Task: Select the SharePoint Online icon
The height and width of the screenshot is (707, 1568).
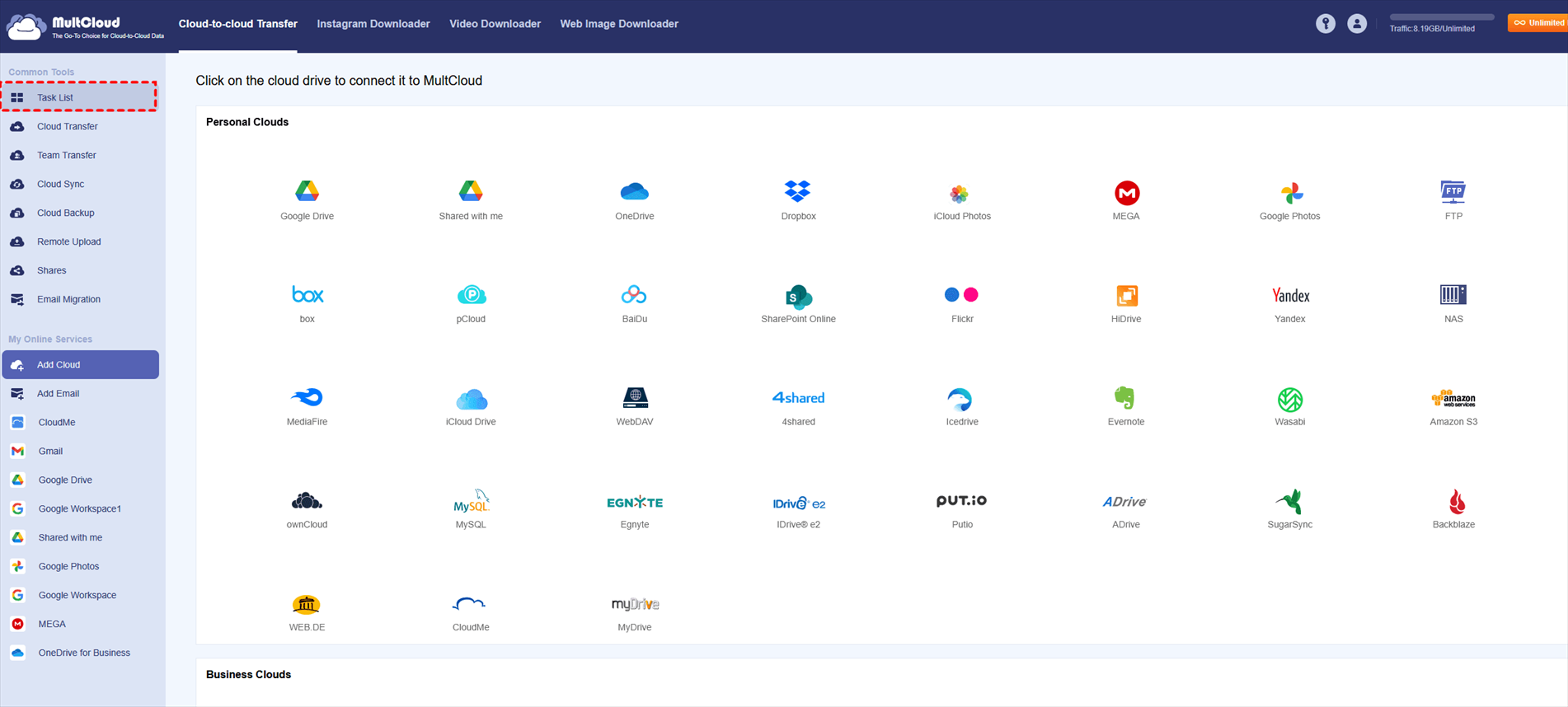Action: coord(797,297)
